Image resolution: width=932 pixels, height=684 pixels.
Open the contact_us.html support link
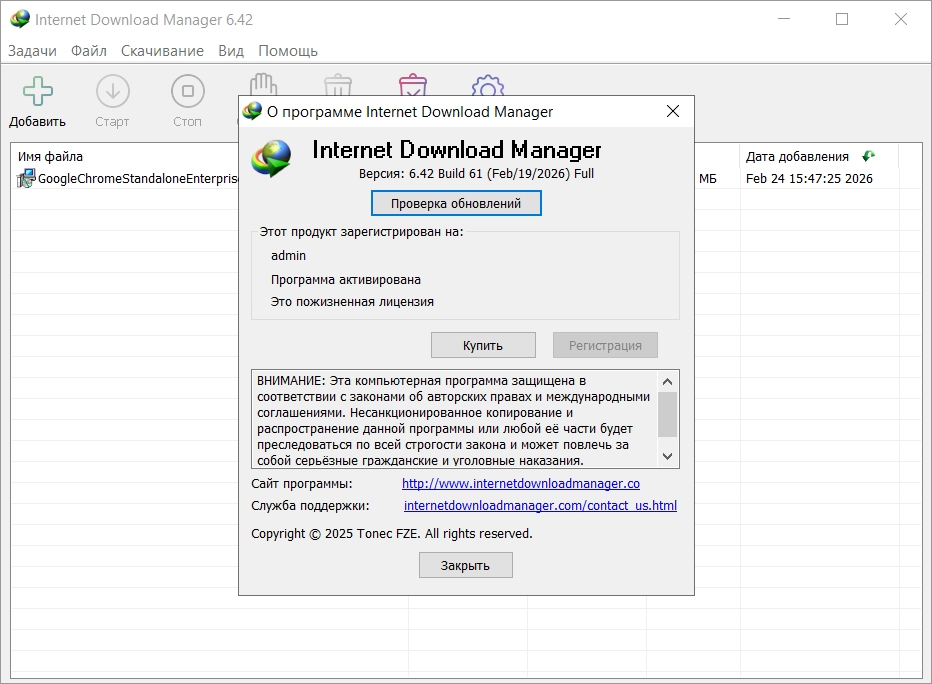540,506
